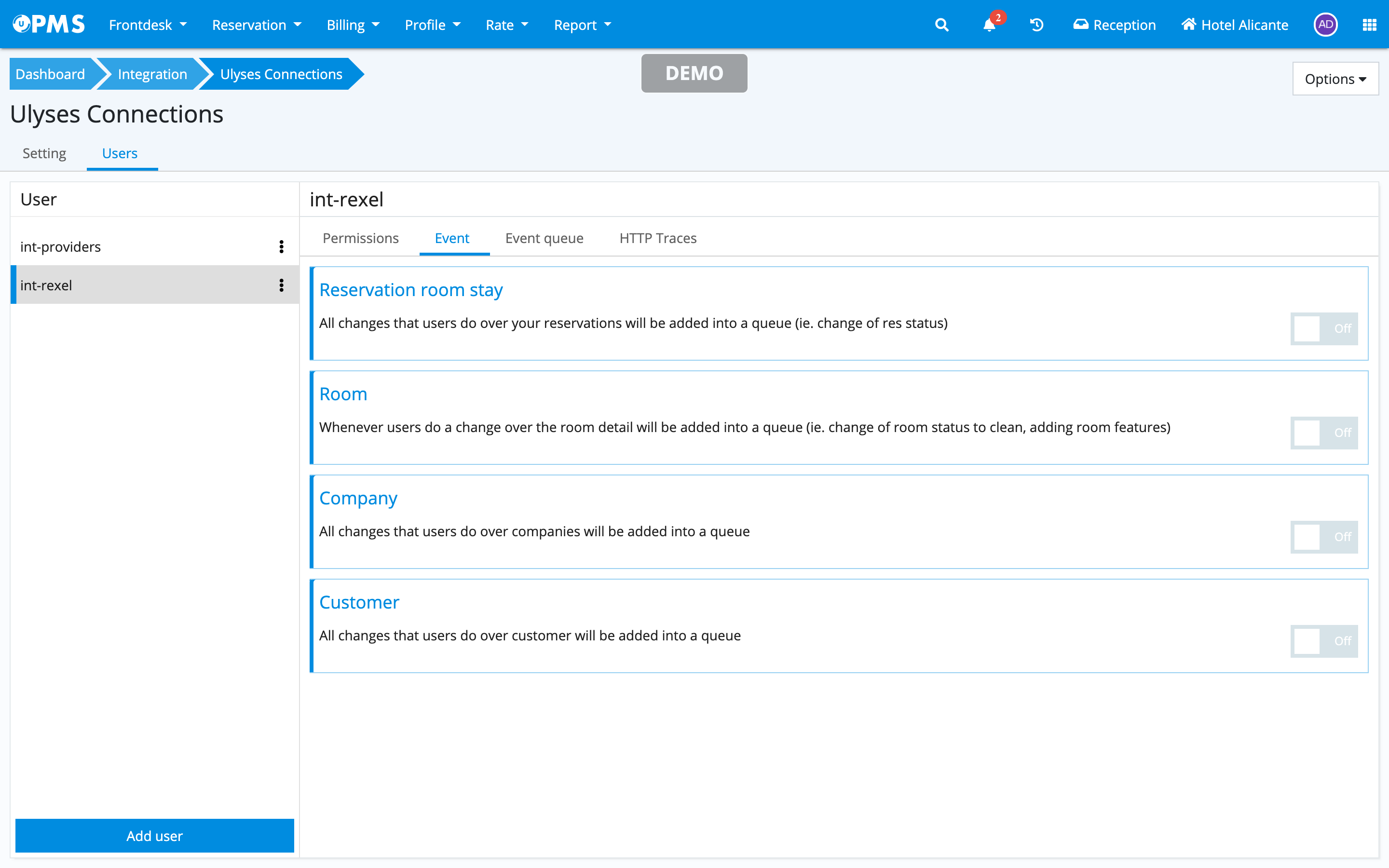
Task: Turn on the Room event toggle
Action: pyautogui.click(x=1323, y=432)
